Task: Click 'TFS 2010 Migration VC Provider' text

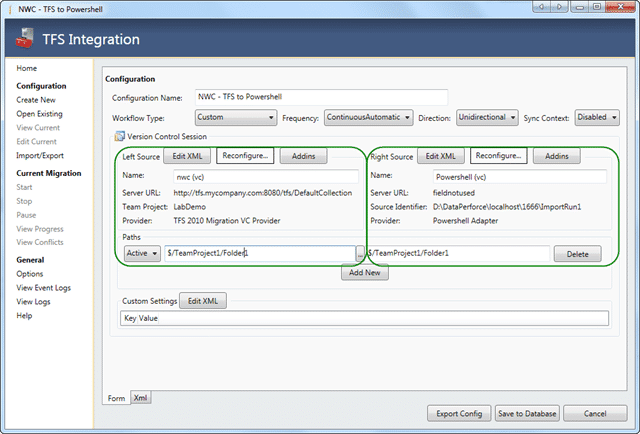Action: tap(227, 221)
